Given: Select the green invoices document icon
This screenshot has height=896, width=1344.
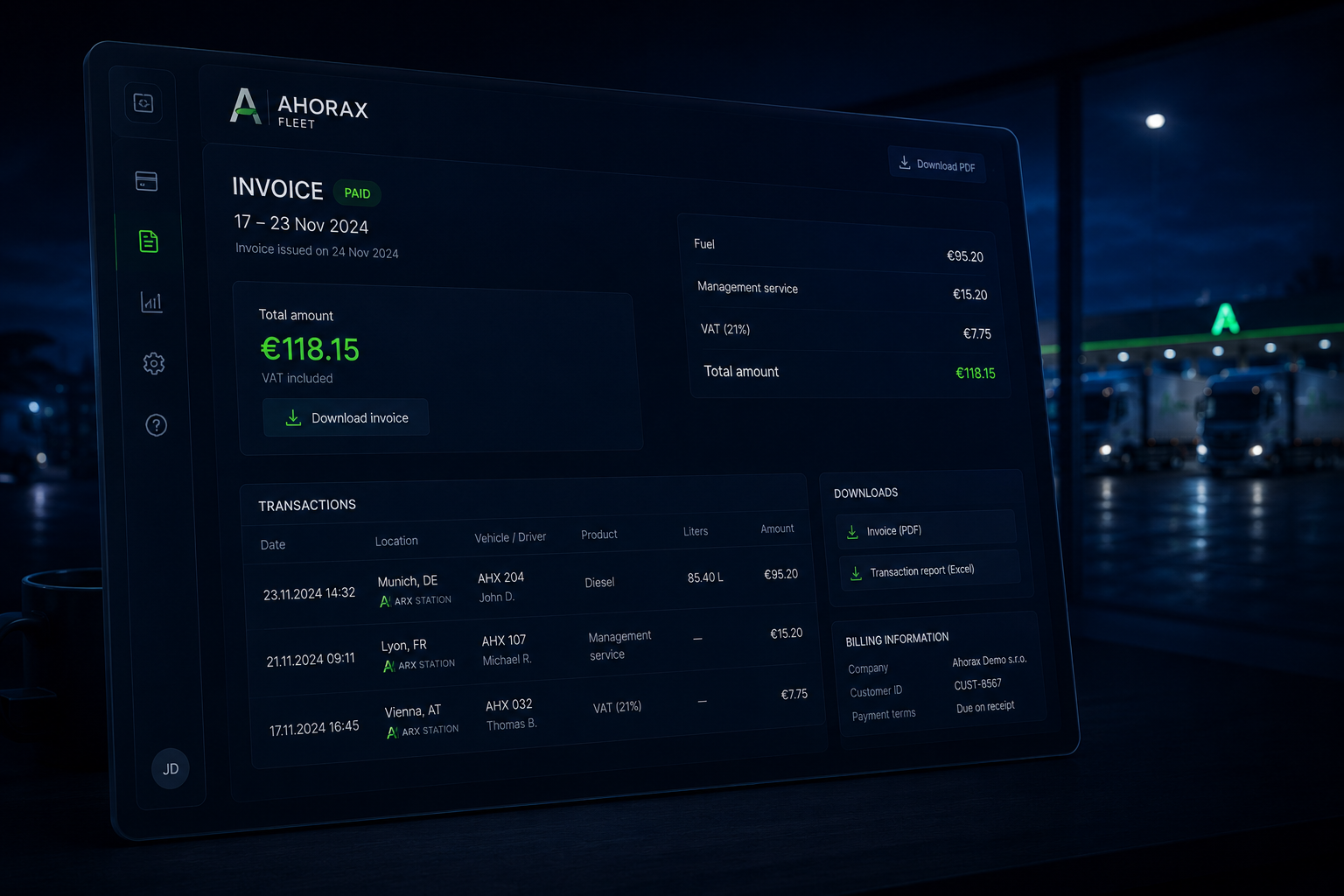Looking at the screenshot, I should click(149, 241).
